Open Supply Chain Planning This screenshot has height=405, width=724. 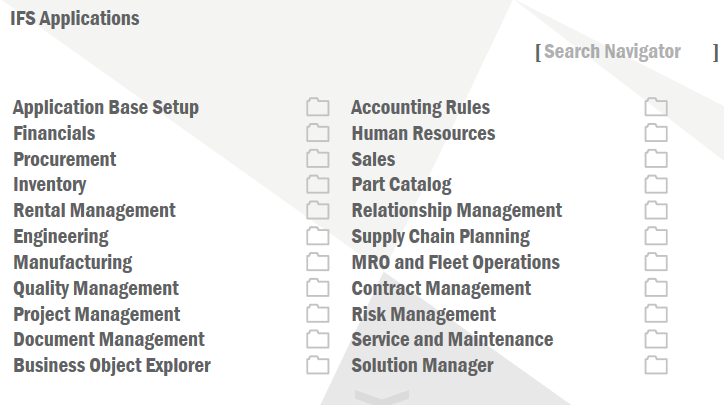pos(440,237)
